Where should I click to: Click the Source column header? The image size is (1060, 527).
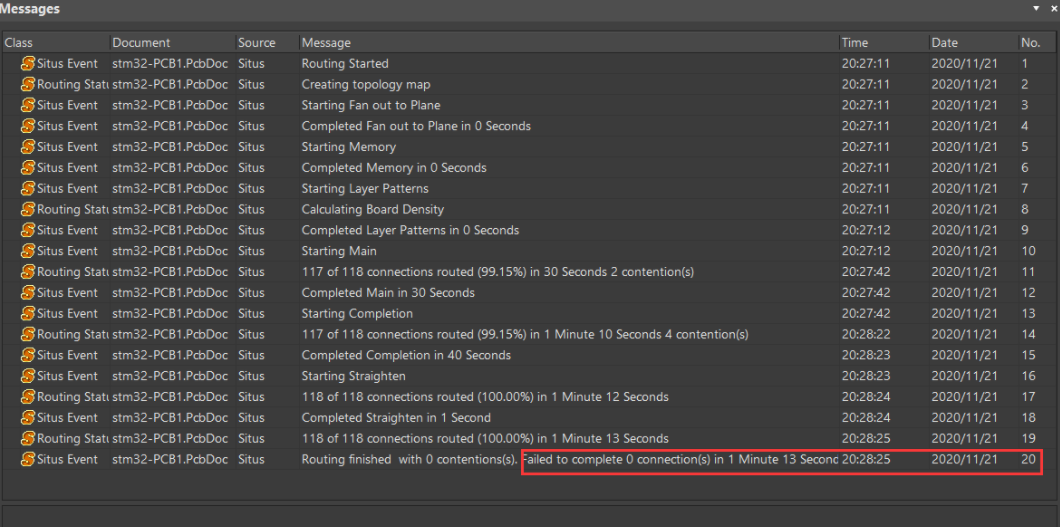[266, 43]
